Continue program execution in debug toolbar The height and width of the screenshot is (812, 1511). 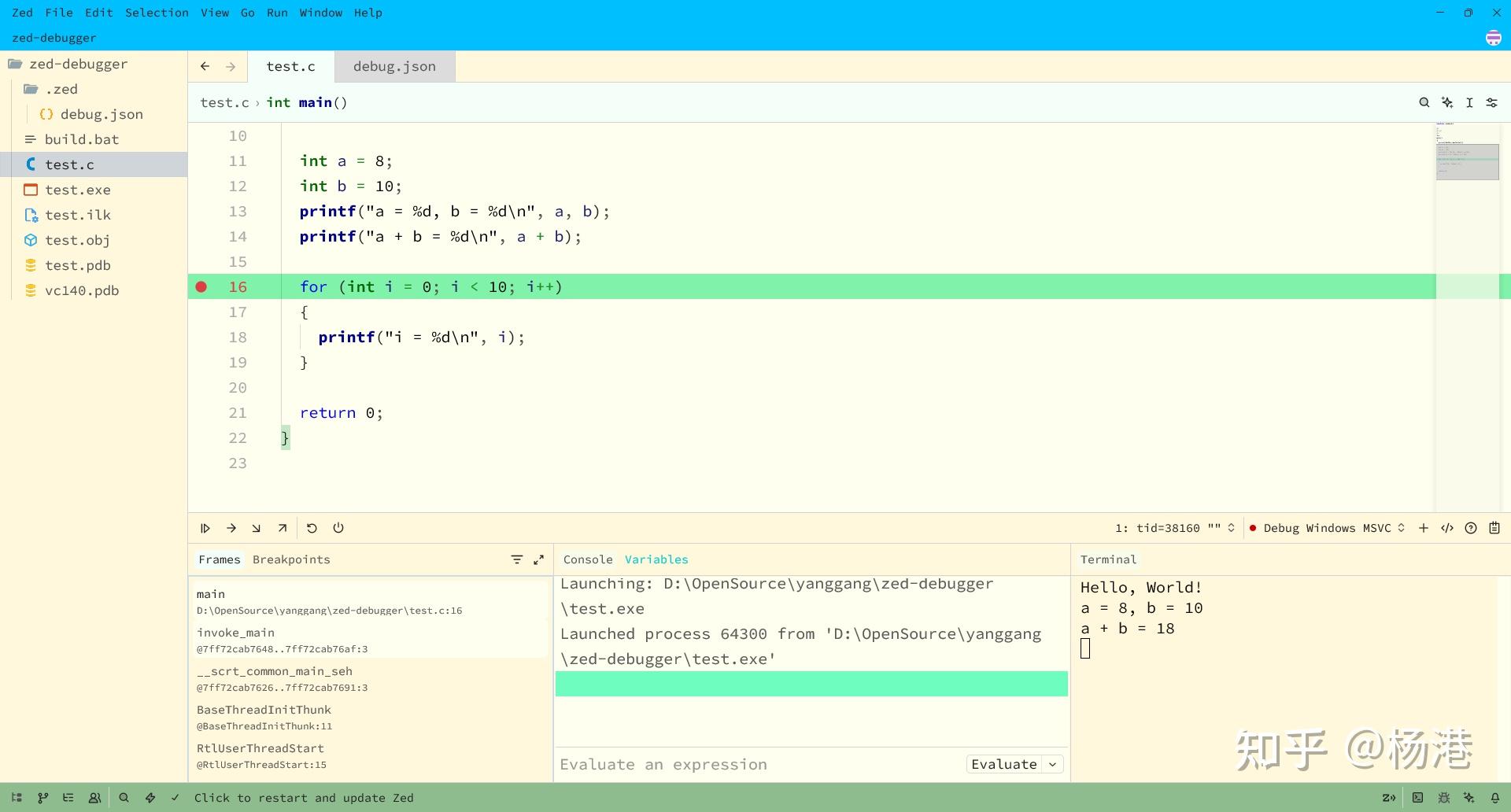pos(205,528)
